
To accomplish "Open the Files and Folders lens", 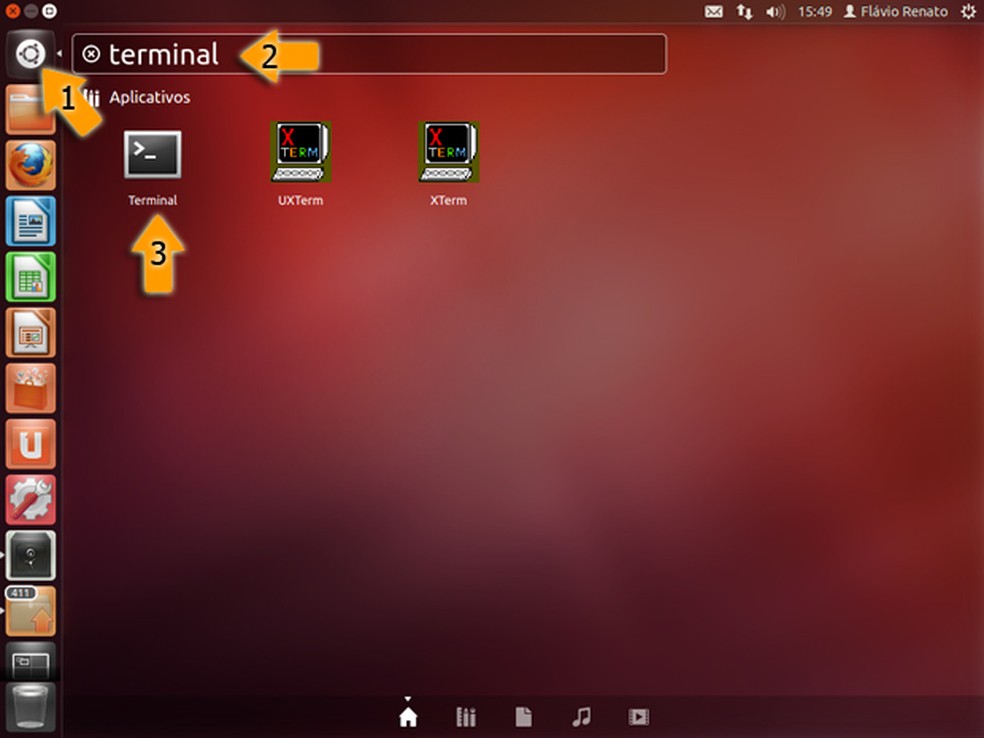I will point(523,716).
